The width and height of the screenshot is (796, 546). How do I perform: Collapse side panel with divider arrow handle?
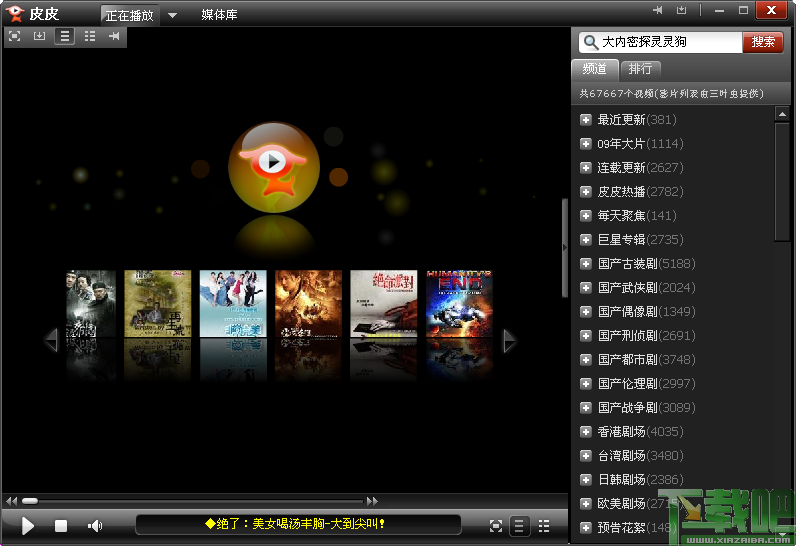tap(565, 248)
